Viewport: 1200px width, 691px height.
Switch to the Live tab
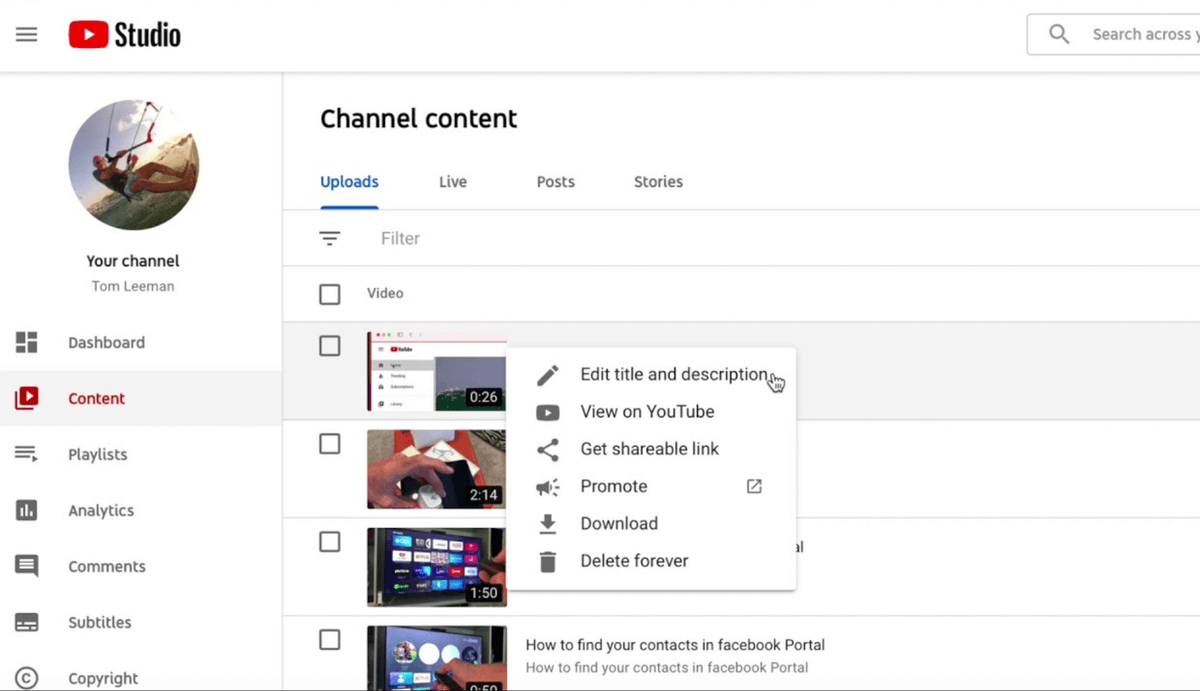click(452, 181)
